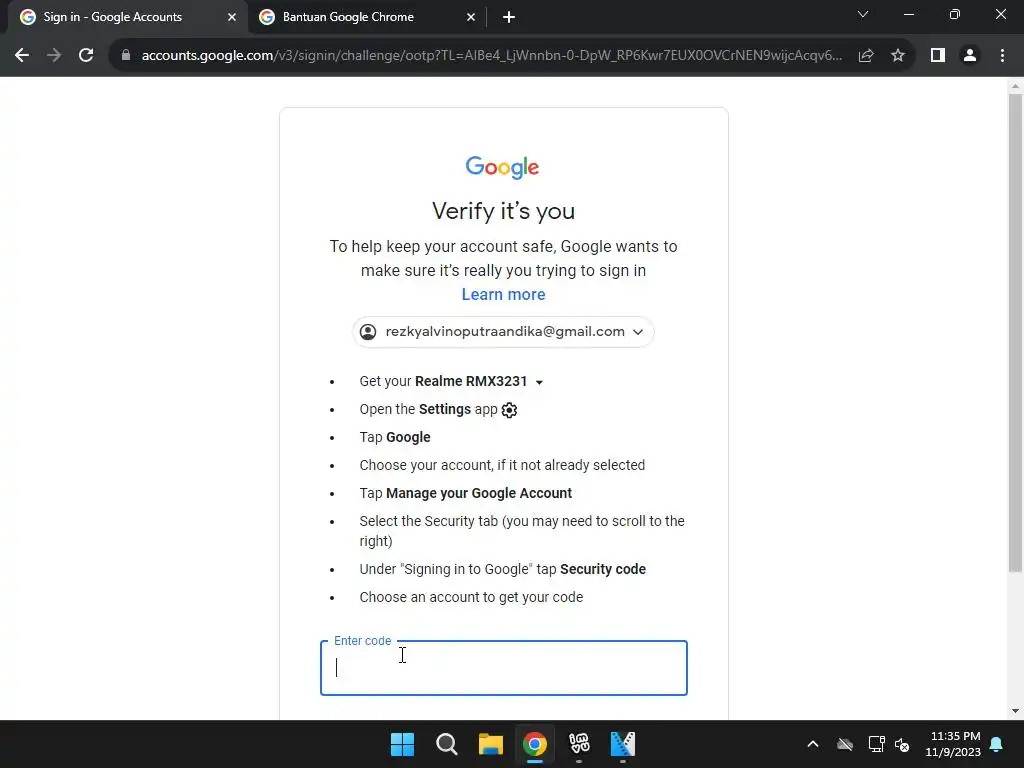Open the tab search chevron

(863, 14)
